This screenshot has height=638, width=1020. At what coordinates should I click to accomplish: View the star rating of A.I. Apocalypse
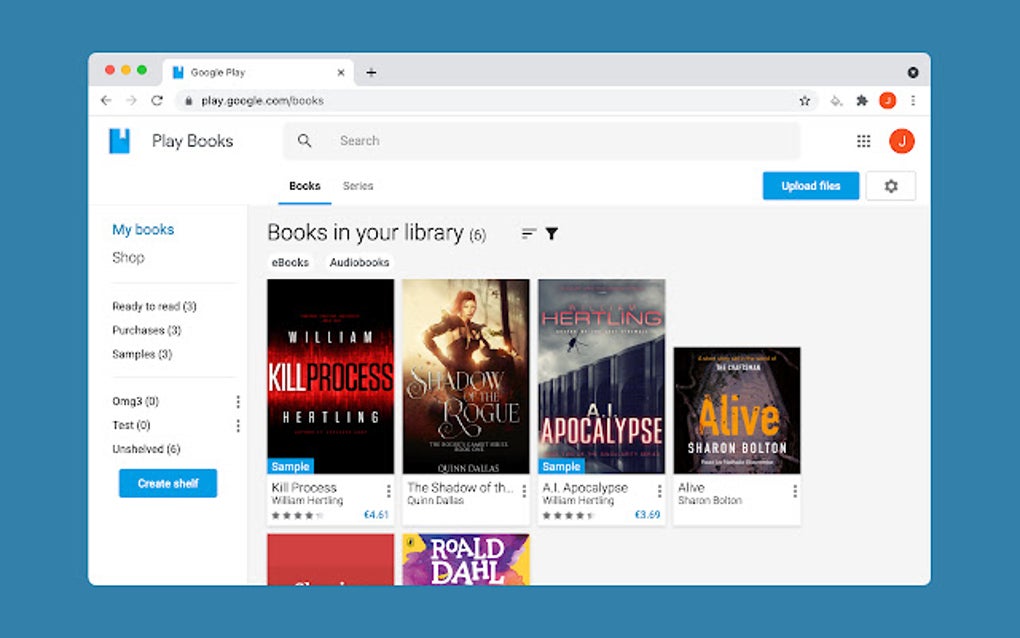[x=569, y=515]
